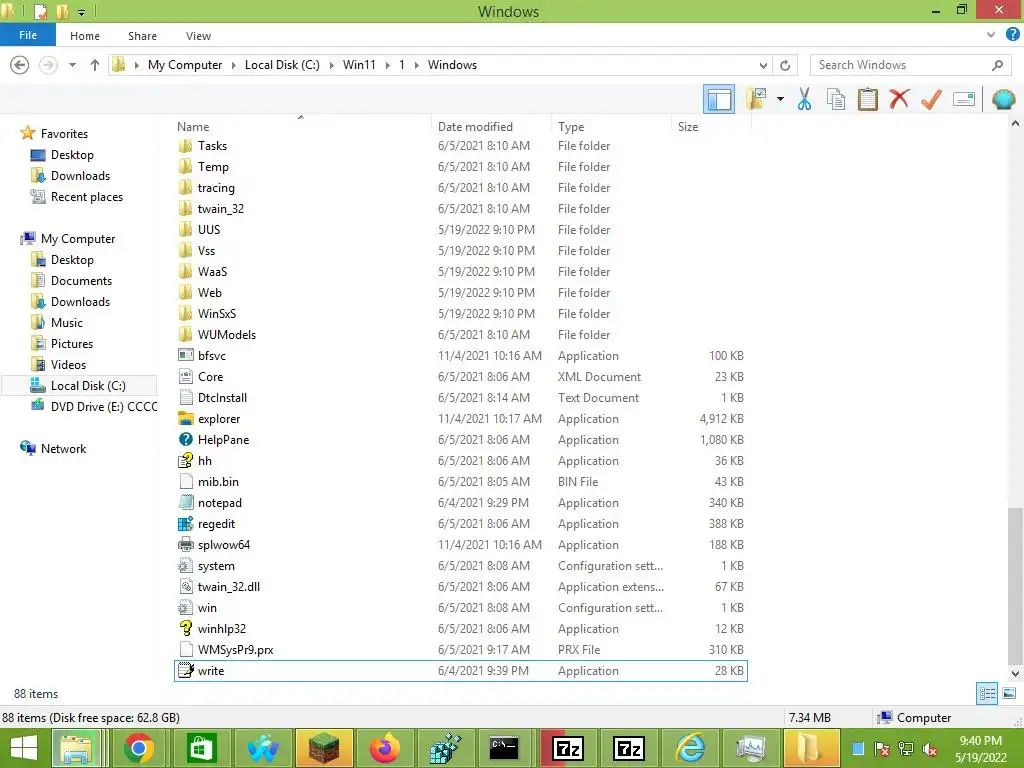Open Google Chrome from the taskbar
The width and height of the screenshot is (1024, 768).
(x=139, y=748)
